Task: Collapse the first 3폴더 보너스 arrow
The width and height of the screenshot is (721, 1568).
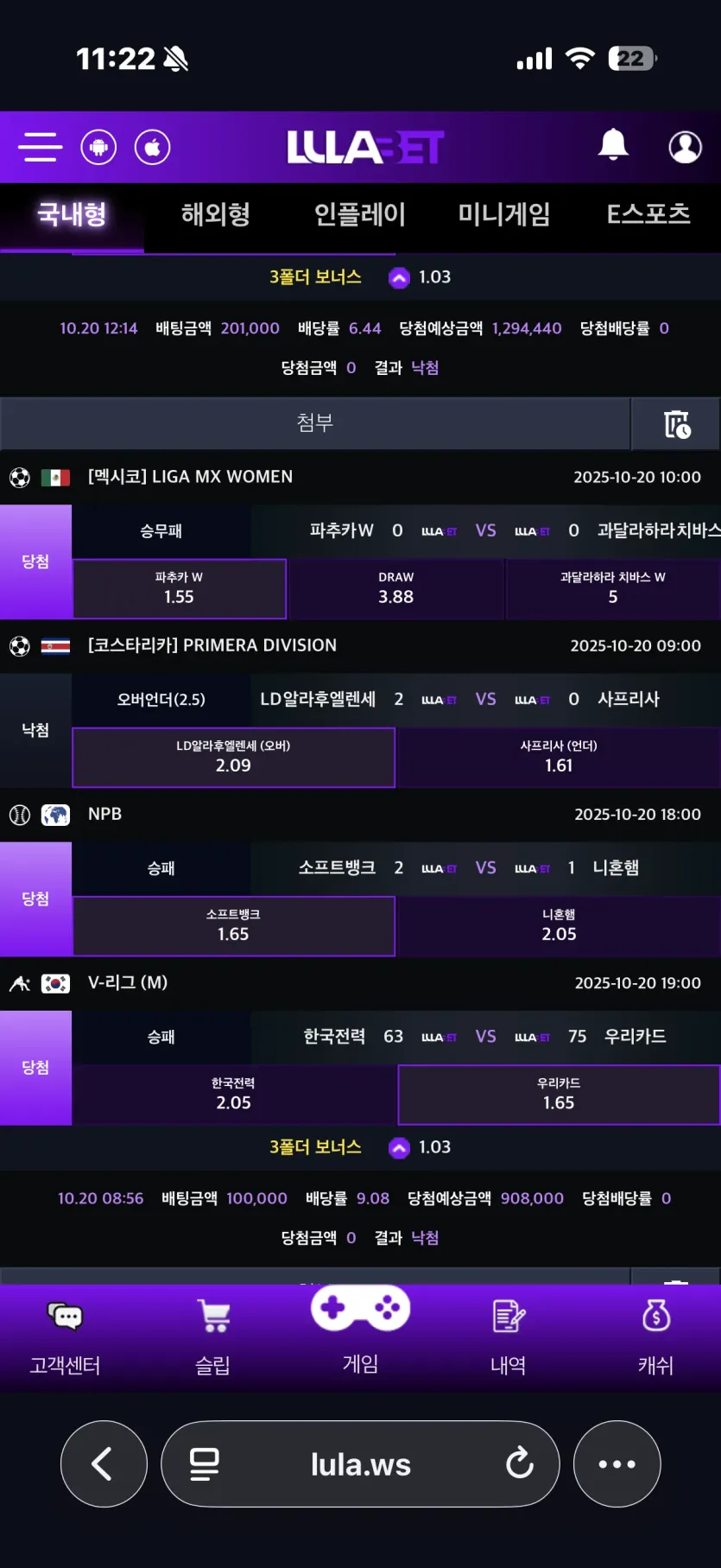Action: pyautogui.click(x=399, y=277)
